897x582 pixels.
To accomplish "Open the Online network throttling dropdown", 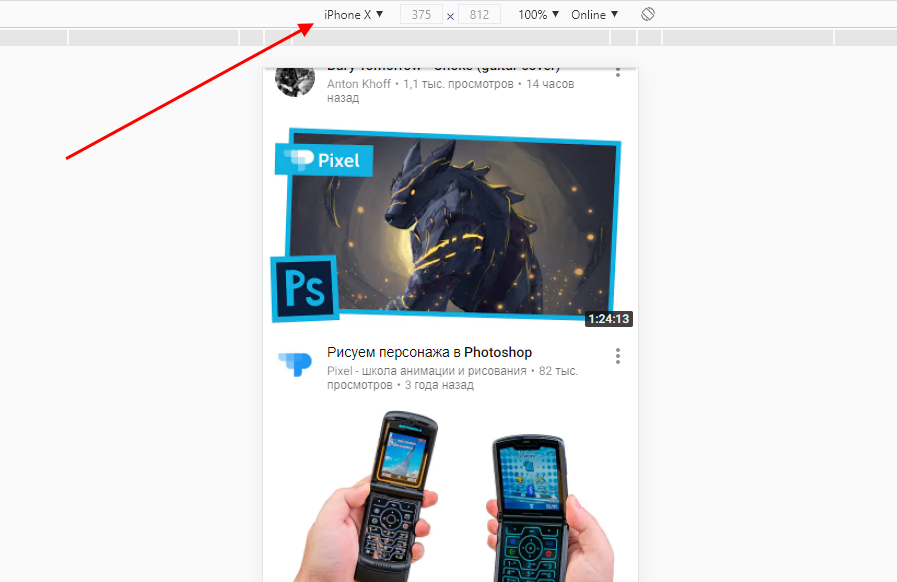I will click(x=594, y=15).
